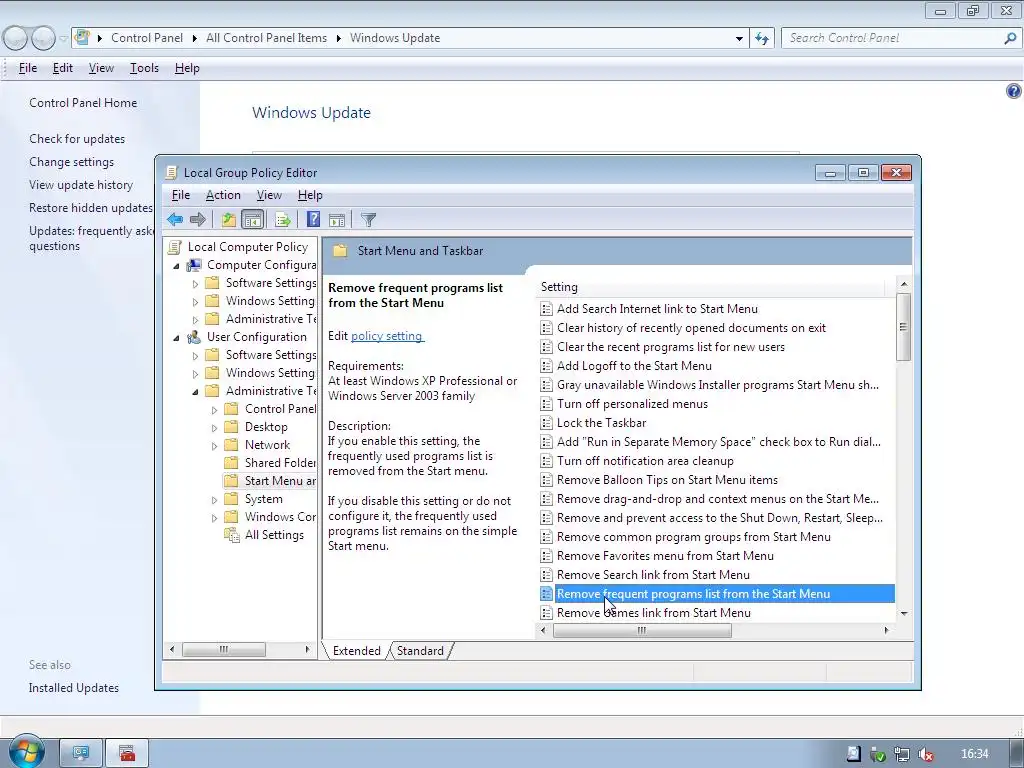Open the first taskbar application button
Screen dimensions: 1024x768
(81, 753)
